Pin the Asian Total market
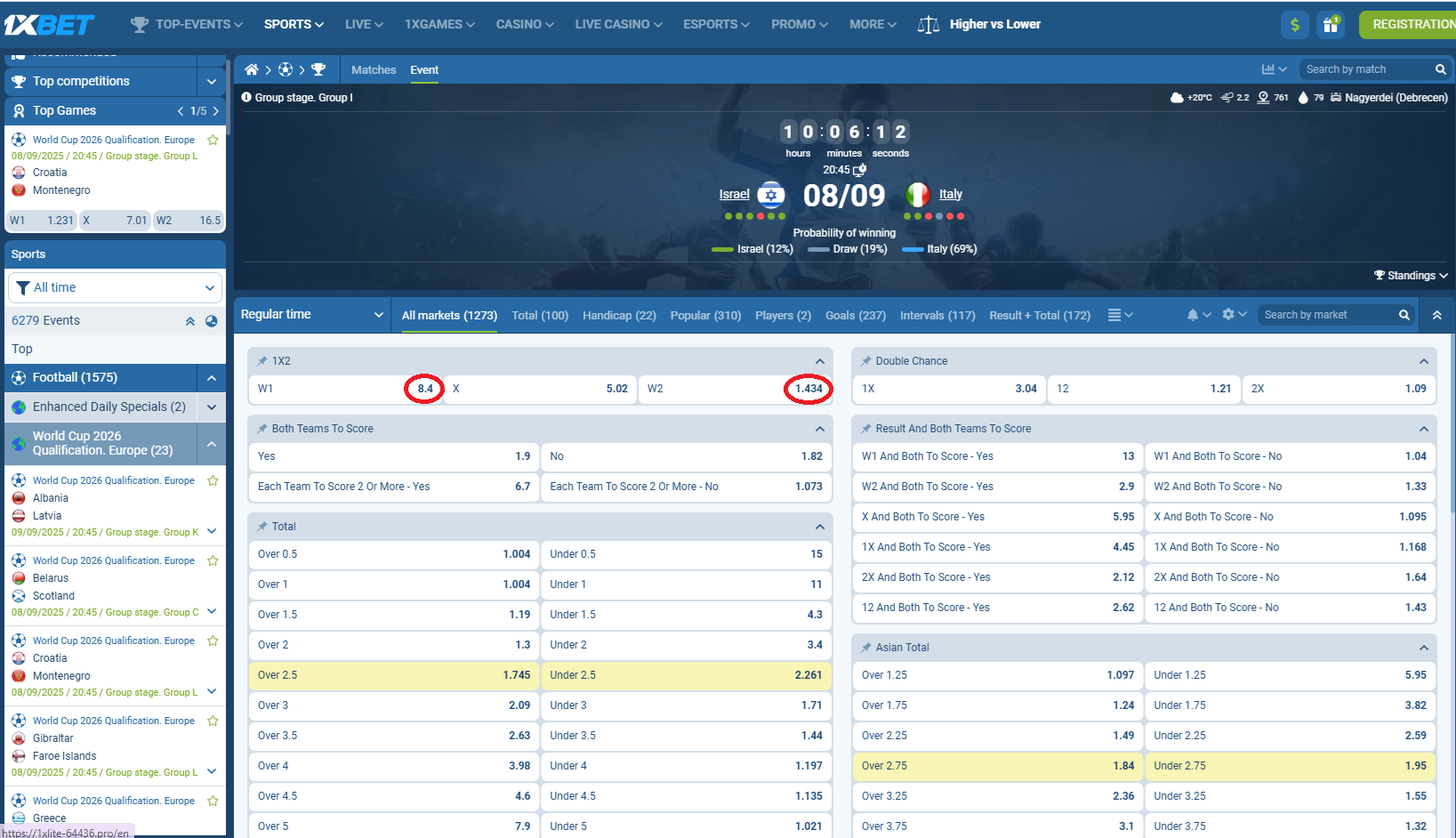 pyautogui.click(x=866, y=648)
